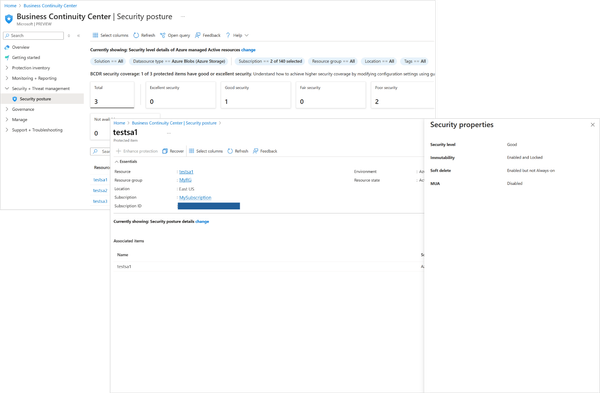The image size is (600, 393).
Task: Expand Monitoring + Reporting in sidebar
Action: coord(7,78)
